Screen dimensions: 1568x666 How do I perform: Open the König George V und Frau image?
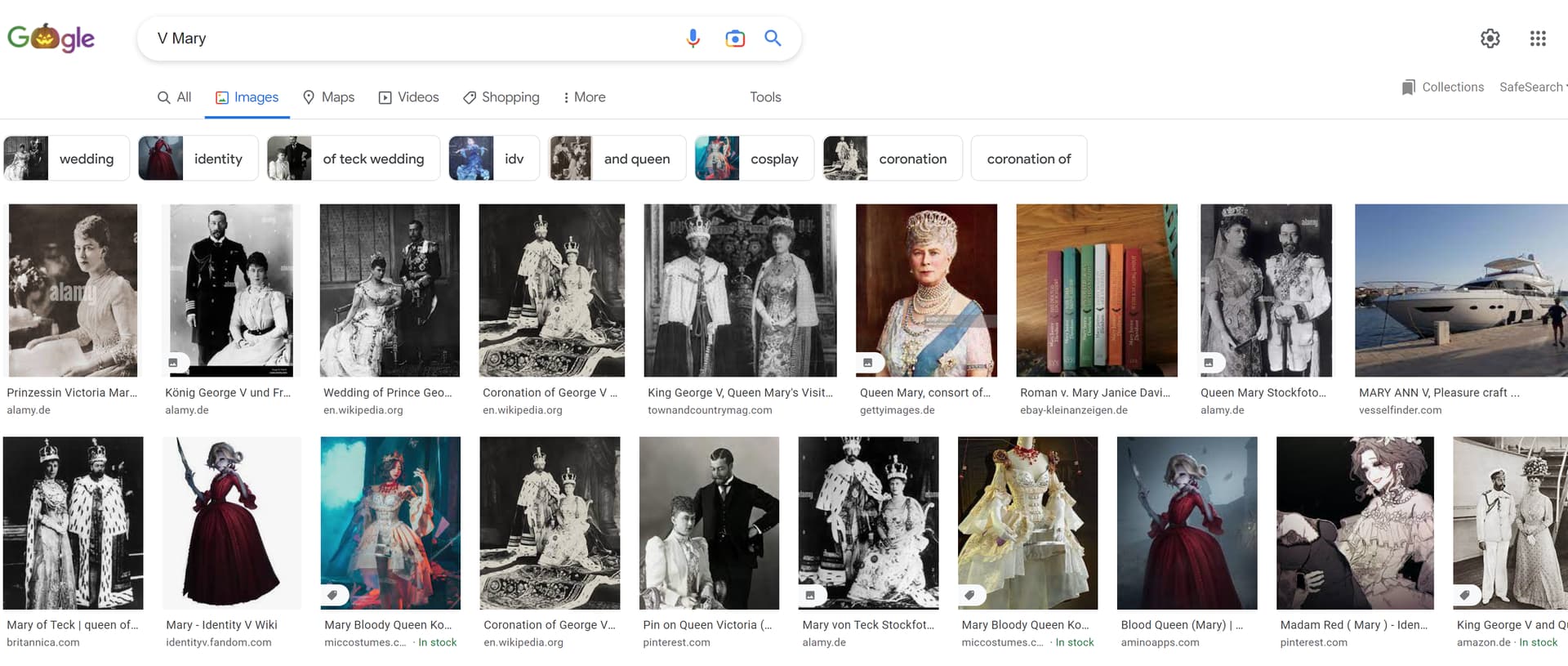click(231, 290)
